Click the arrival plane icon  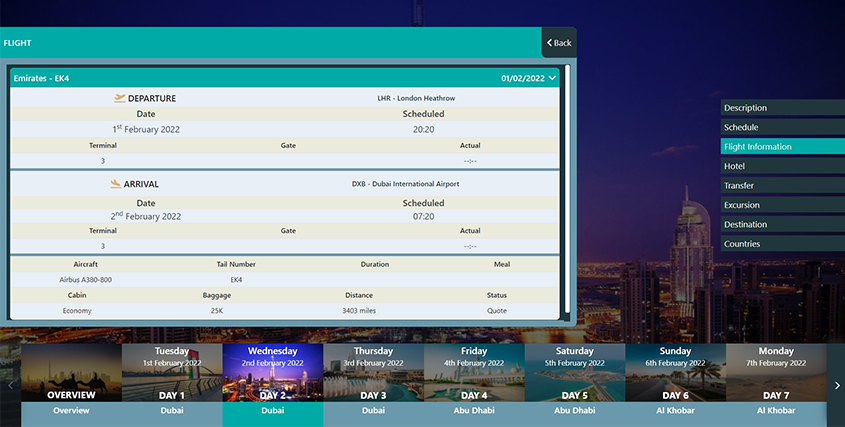(116, 184)
